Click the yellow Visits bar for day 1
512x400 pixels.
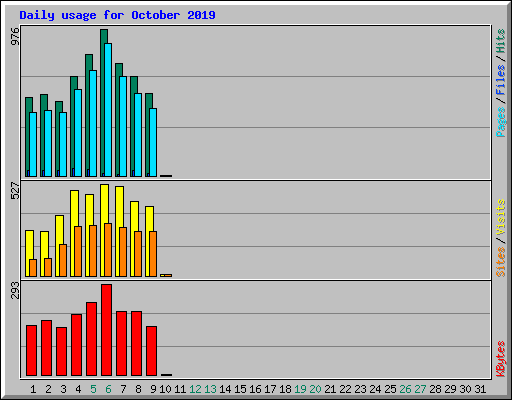click(x=28, y=253)
